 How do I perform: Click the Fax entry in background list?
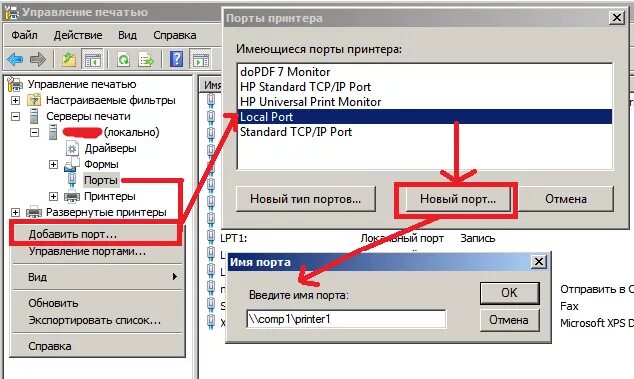click(x=569, y=306)
